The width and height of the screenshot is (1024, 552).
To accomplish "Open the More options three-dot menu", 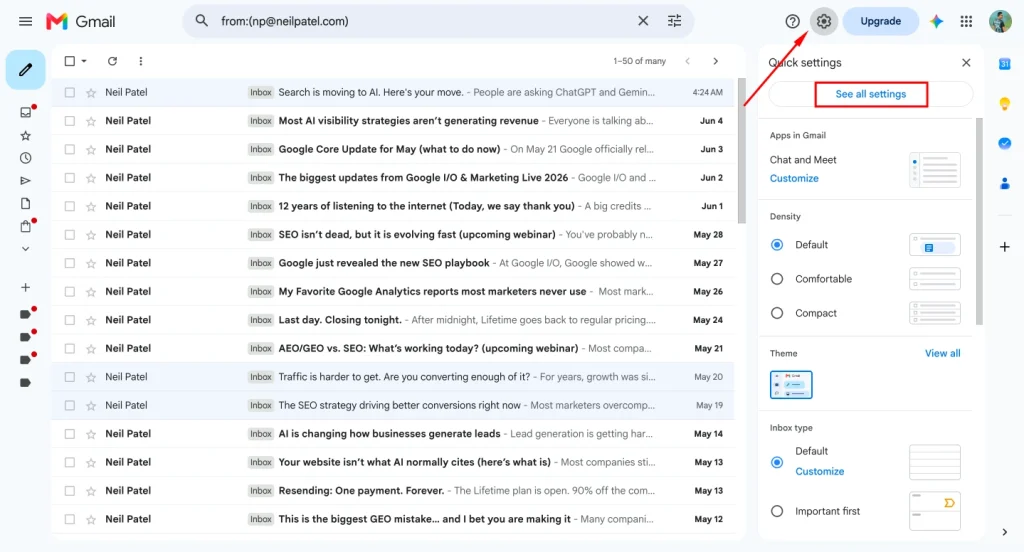I will click(140, 61).
